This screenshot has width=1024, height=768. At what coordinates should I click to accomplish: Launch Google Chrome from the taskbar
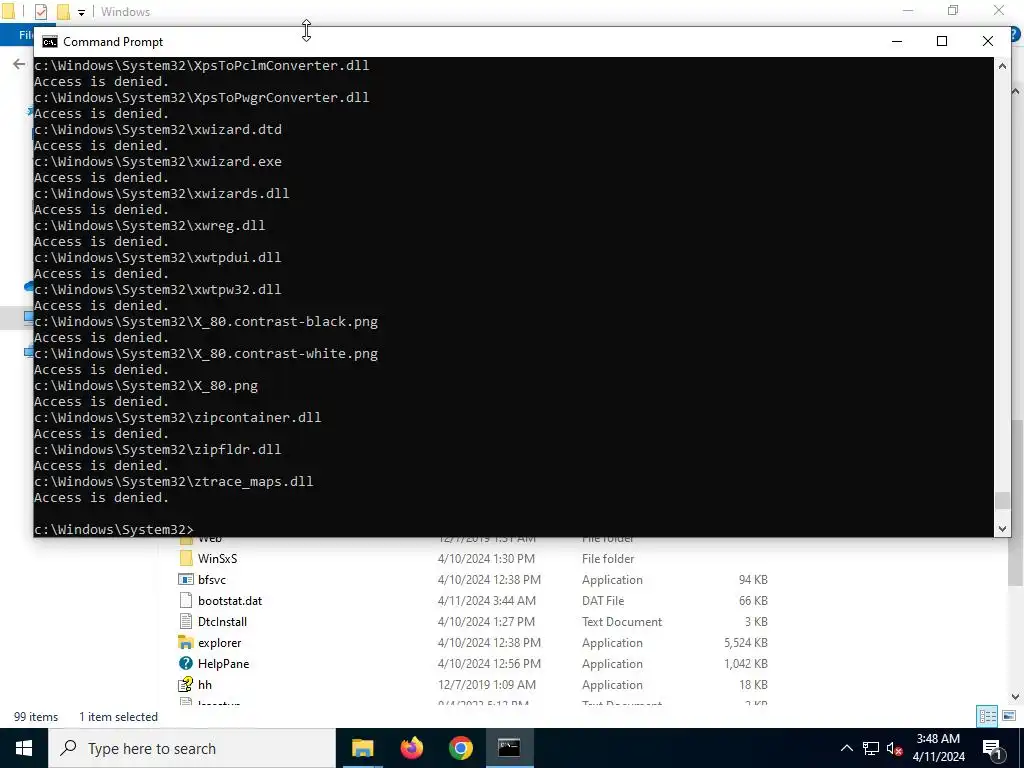[460, 748]
